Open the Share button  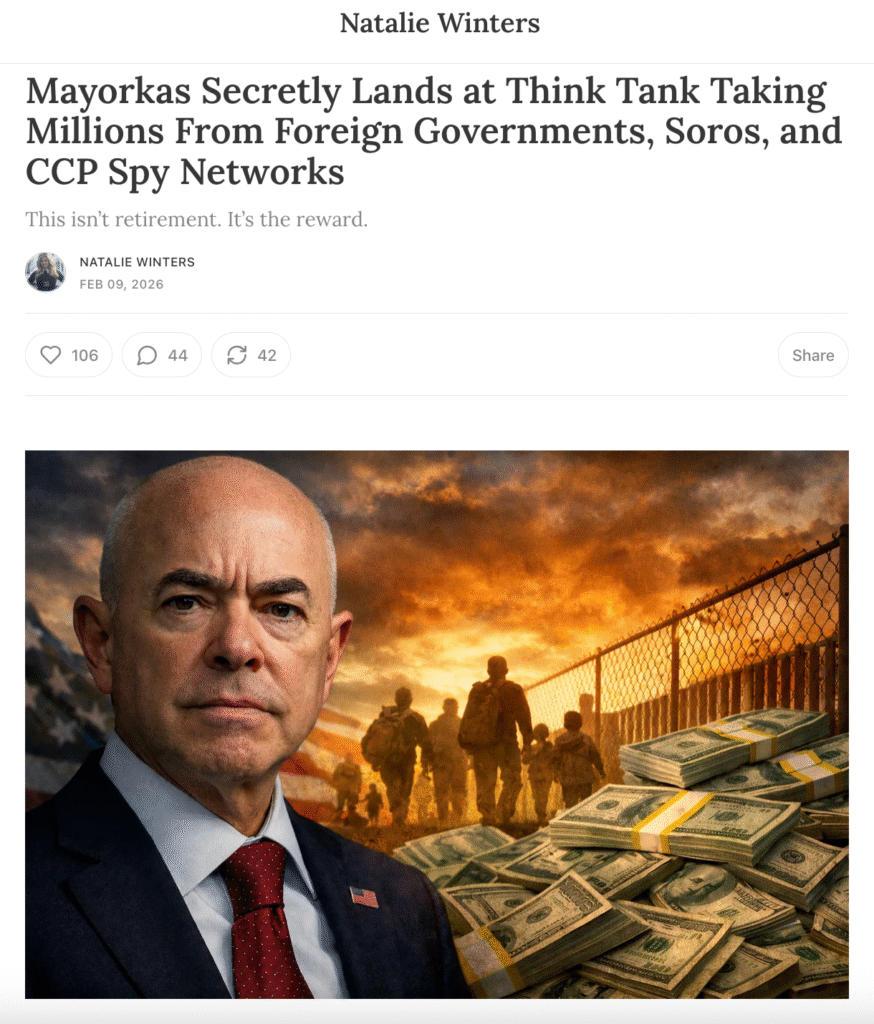coord(813,355)
